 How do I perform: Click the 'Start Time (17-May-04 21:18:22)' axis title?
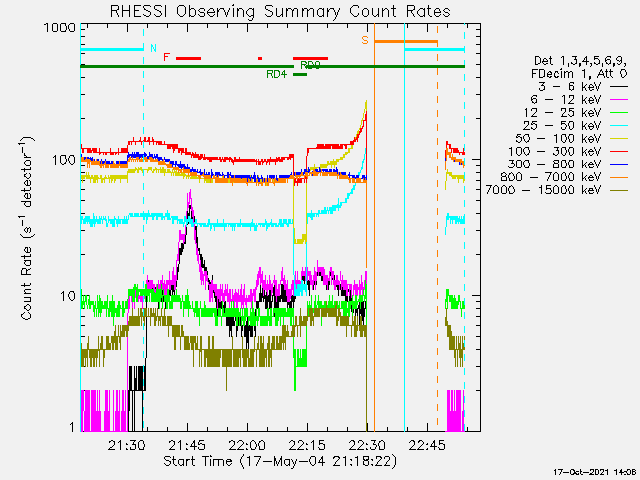280,462
